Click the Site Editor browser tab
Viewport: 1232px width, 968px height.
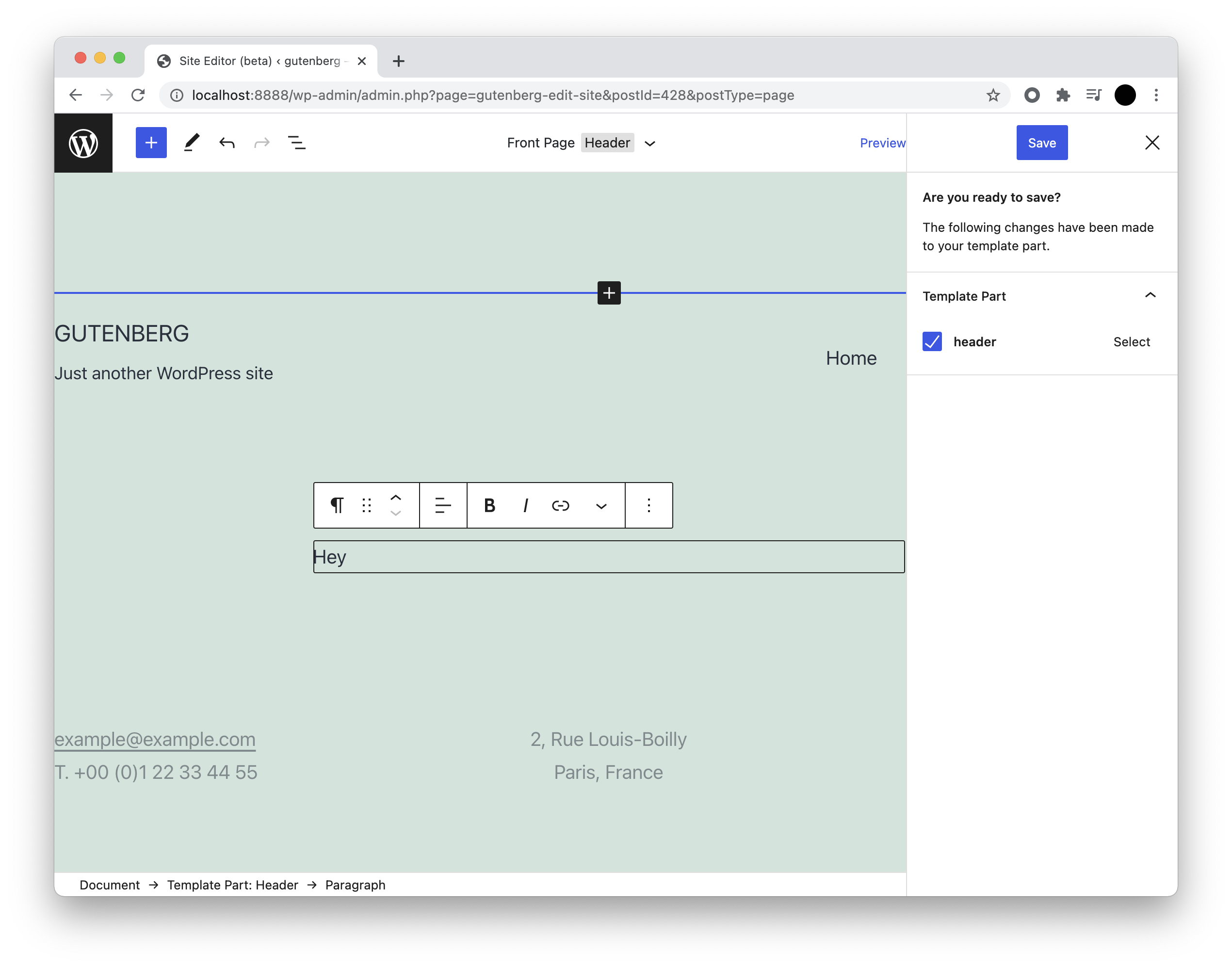pyautogui.click(x=260, y=61)
